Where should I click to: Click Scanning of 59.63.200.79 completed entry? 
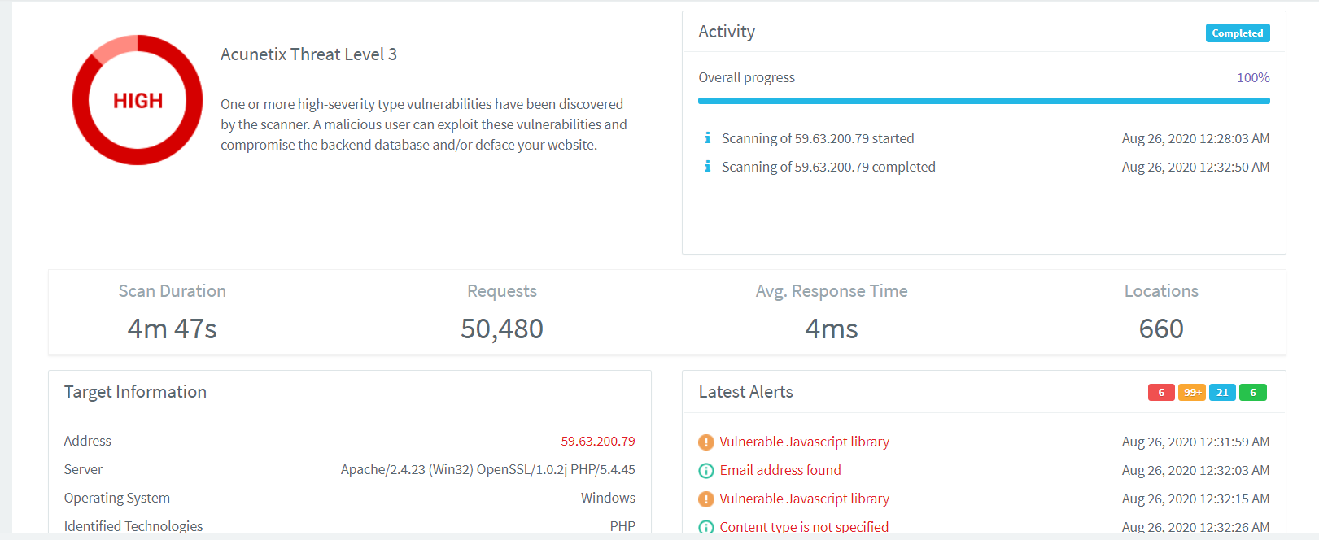829,167
